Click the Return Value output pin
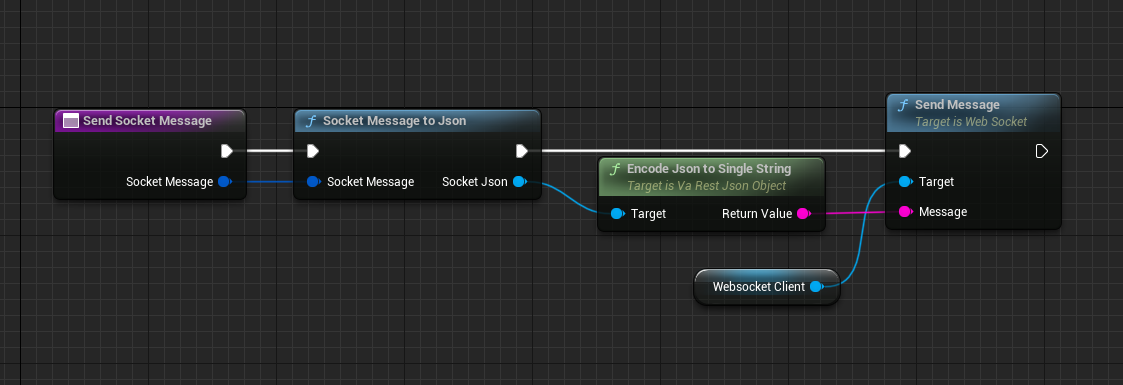The width and height of the screenshot is (1123, 385). pos(804,213)
